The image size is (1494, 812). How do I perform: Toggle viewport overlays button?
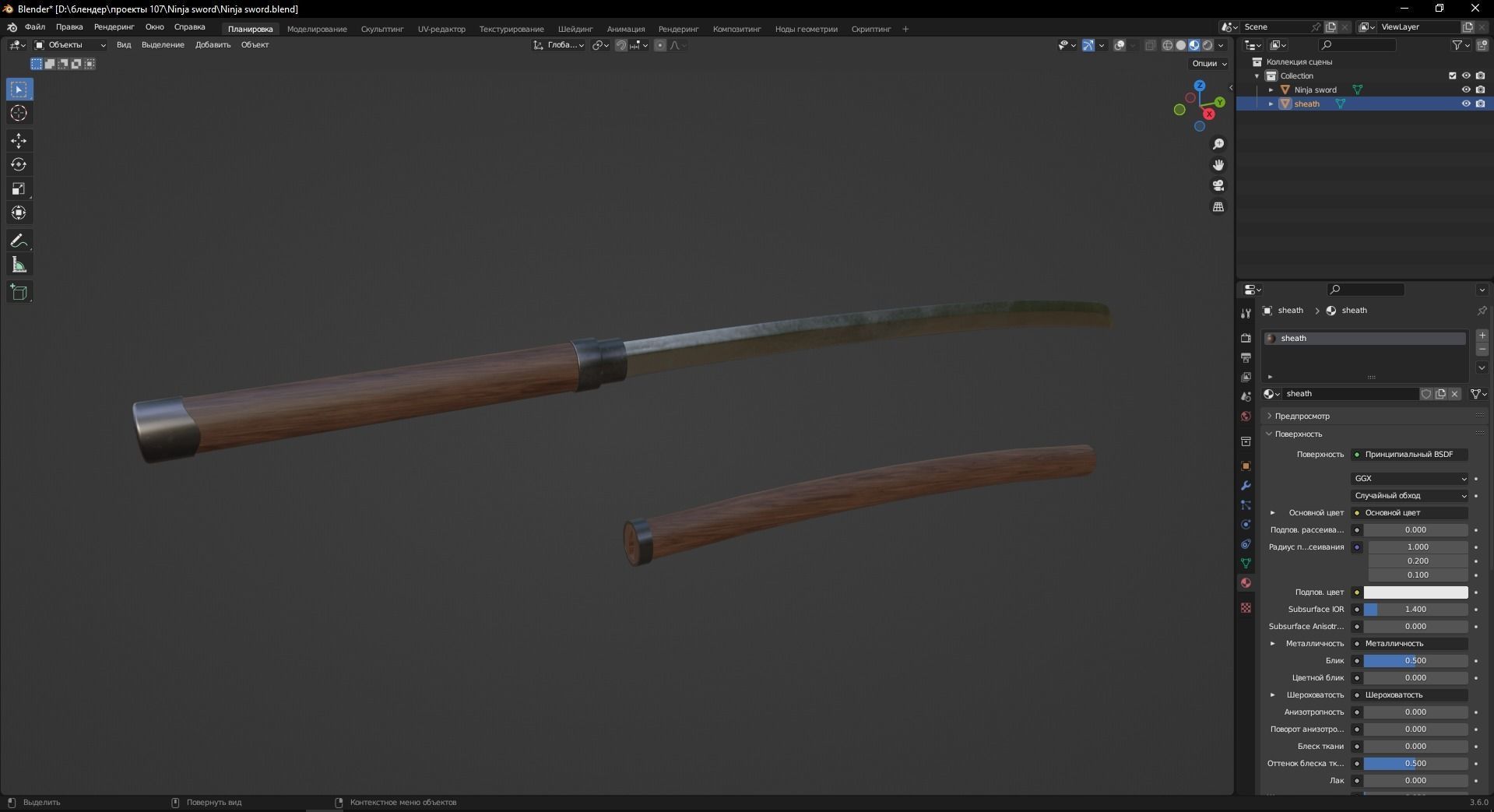coord(1120,45)
